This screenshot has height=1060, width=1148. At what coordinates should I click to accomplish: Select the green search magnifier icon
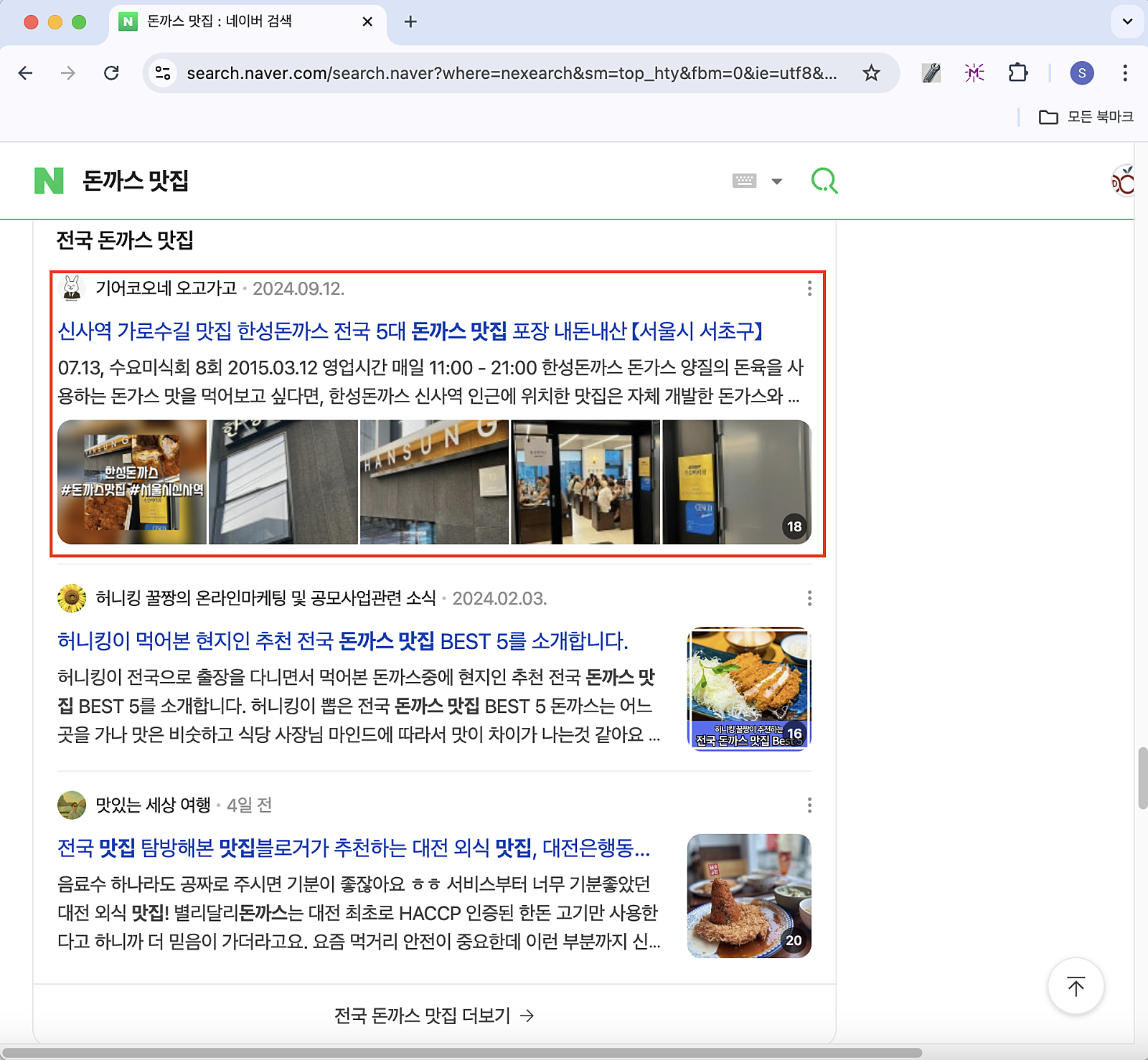pos(825,180)
